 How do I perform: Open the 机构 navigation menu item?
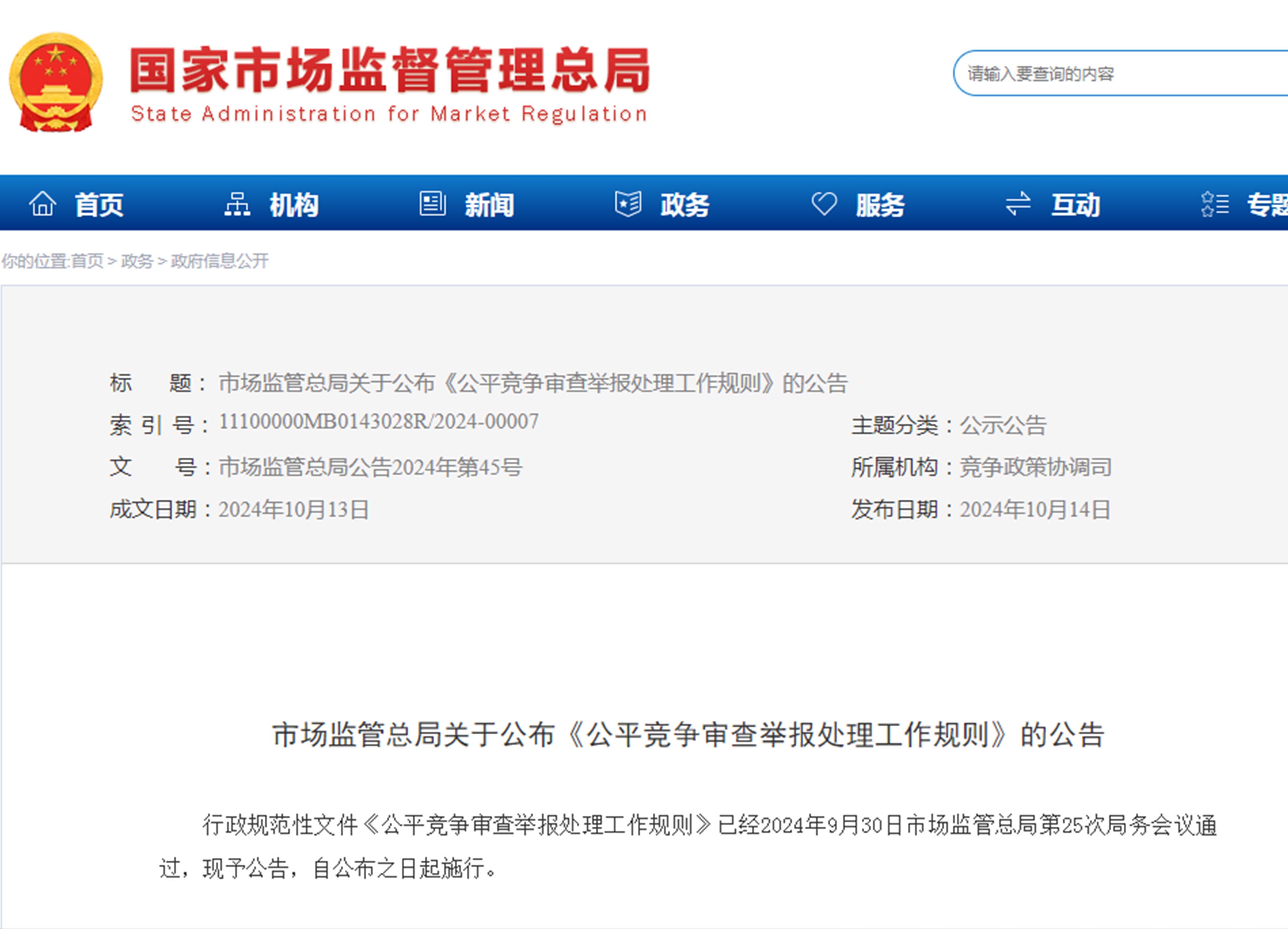click(x=294, y=204)
